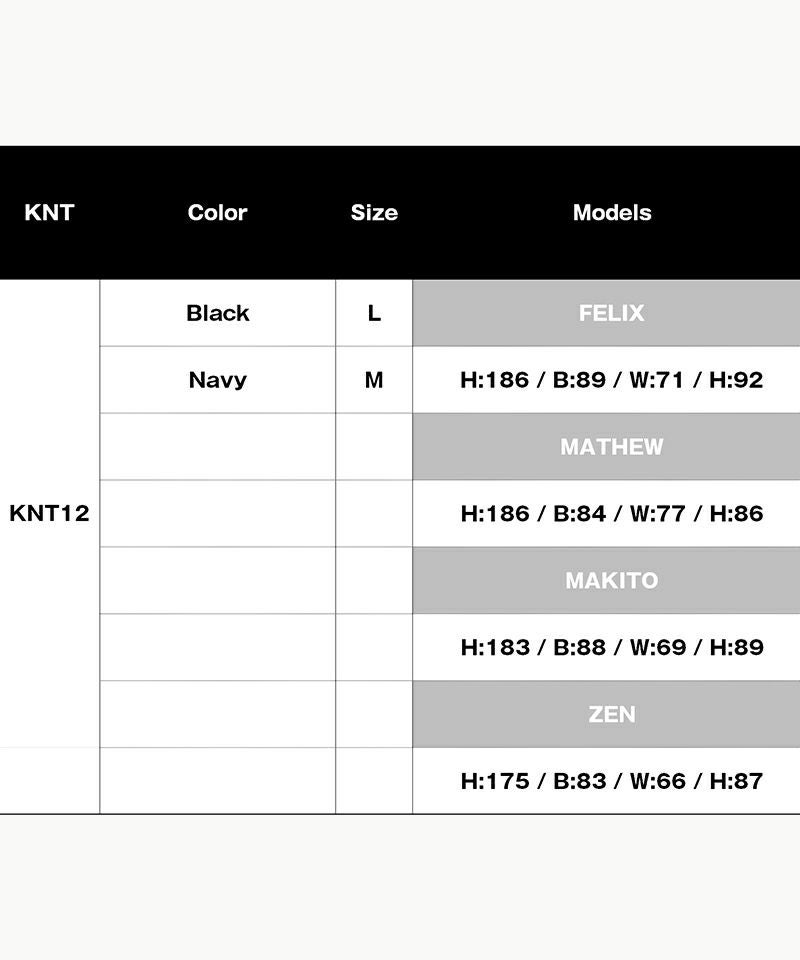The image size is (800, 960).
Task: Select the MATHEW model name row
Action: 611,447
